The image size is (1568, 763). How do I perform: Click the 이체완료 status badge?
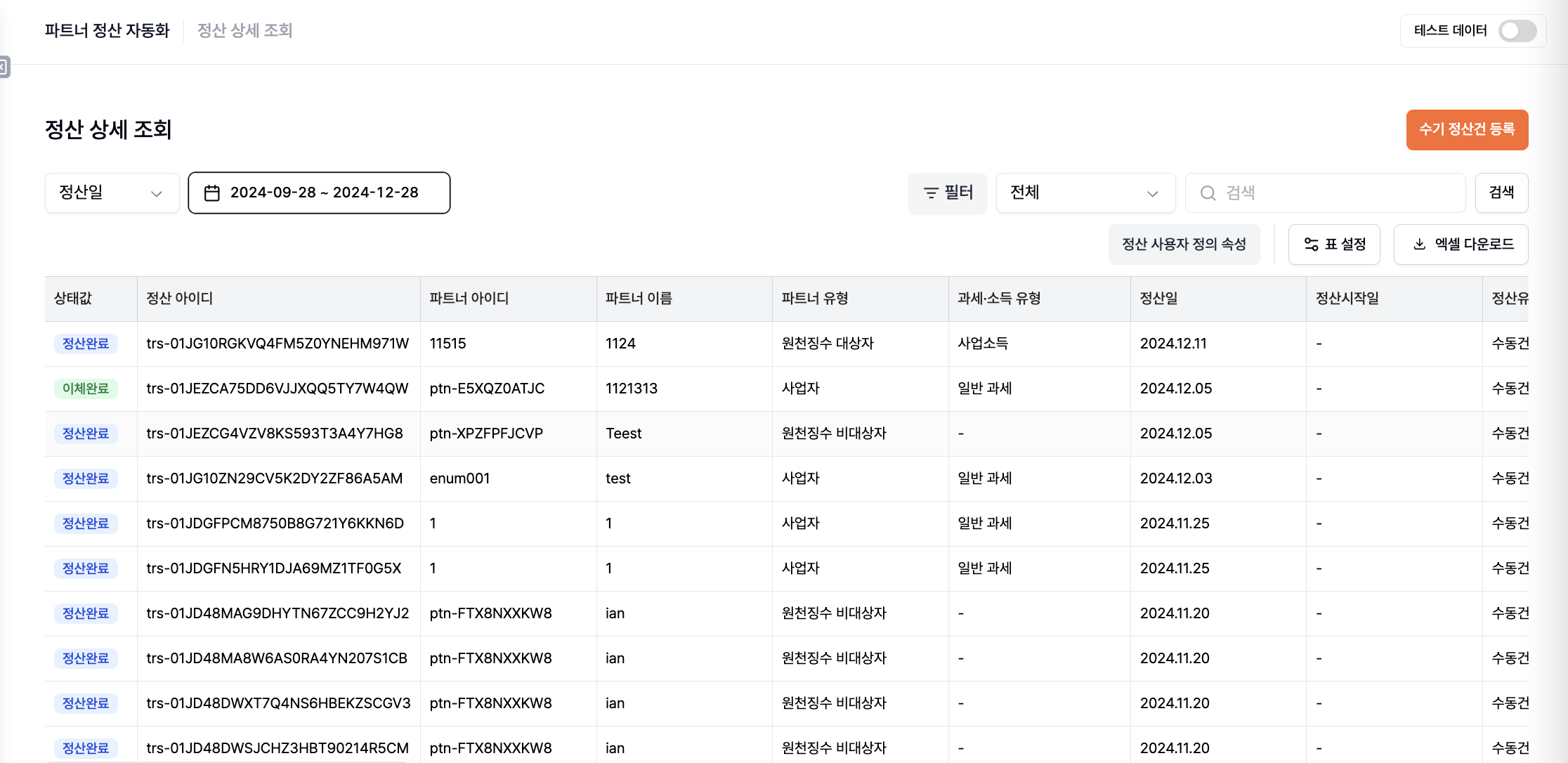click(86, 389)
